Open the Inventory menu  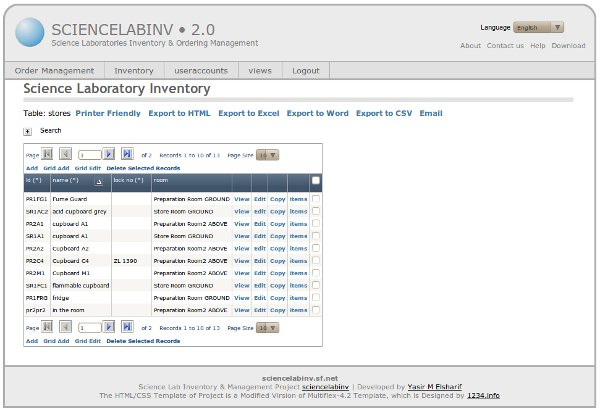click(x=134, y=71)
